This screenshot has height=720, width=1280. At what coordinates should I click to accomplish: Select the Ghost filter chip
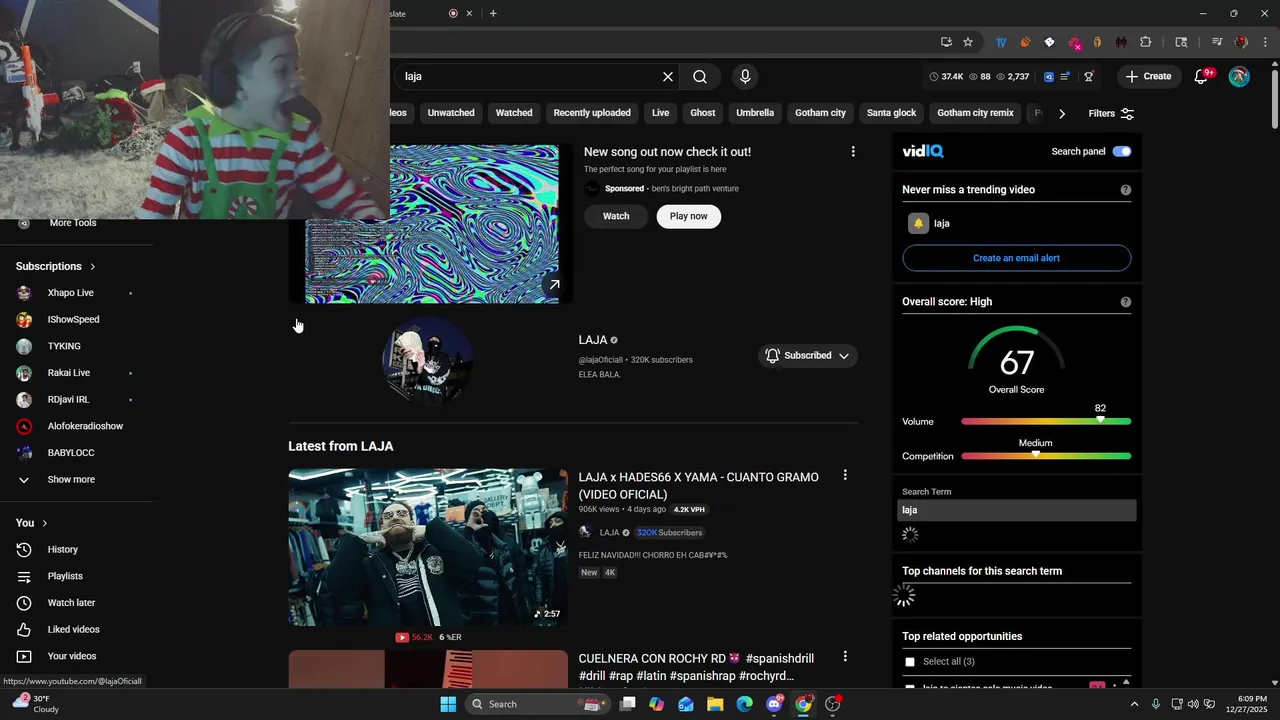tap(703, 113)
